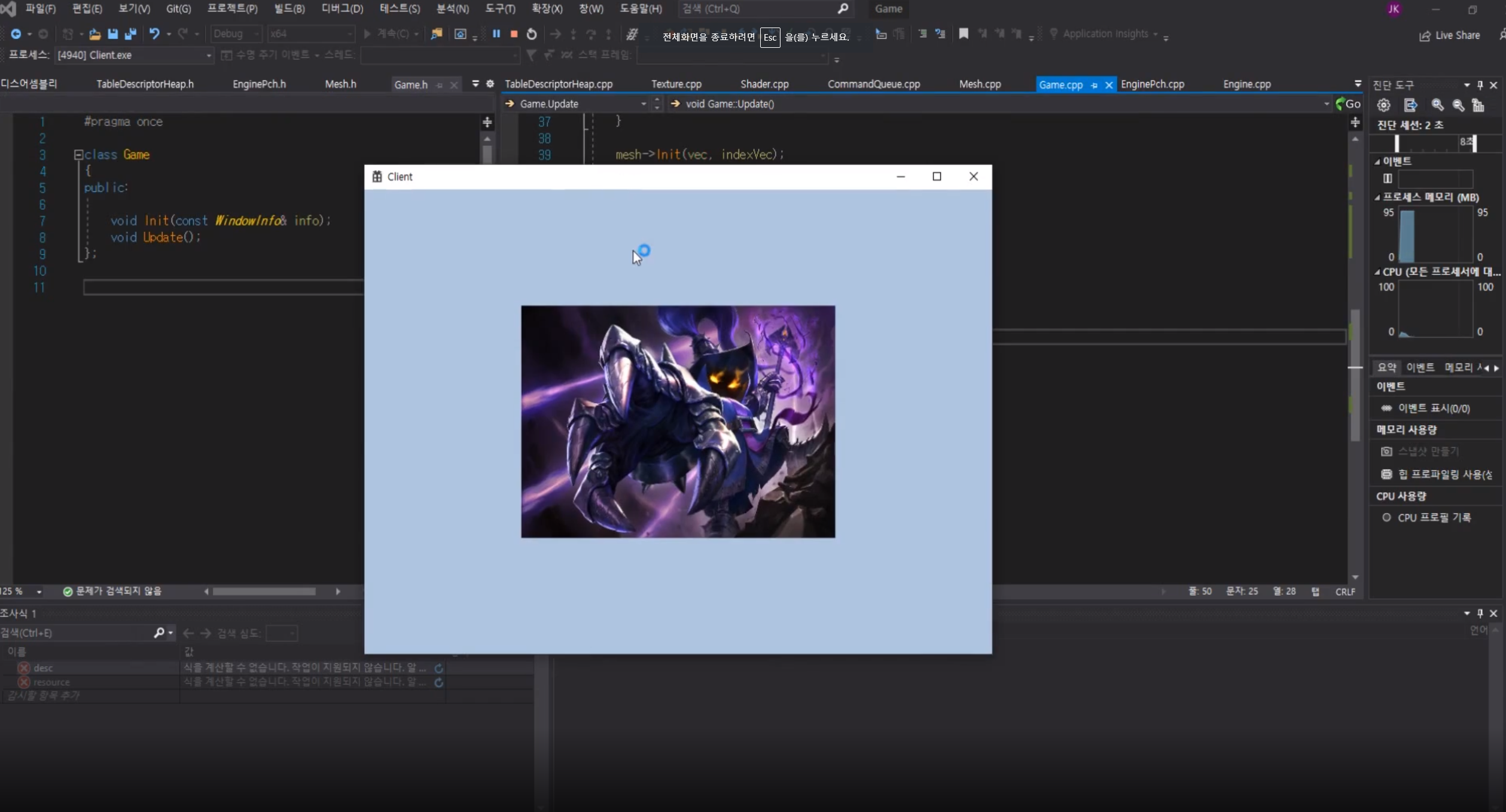
Task: Open file with the folder toolbar icon
Action: click(x=94, y=34)
